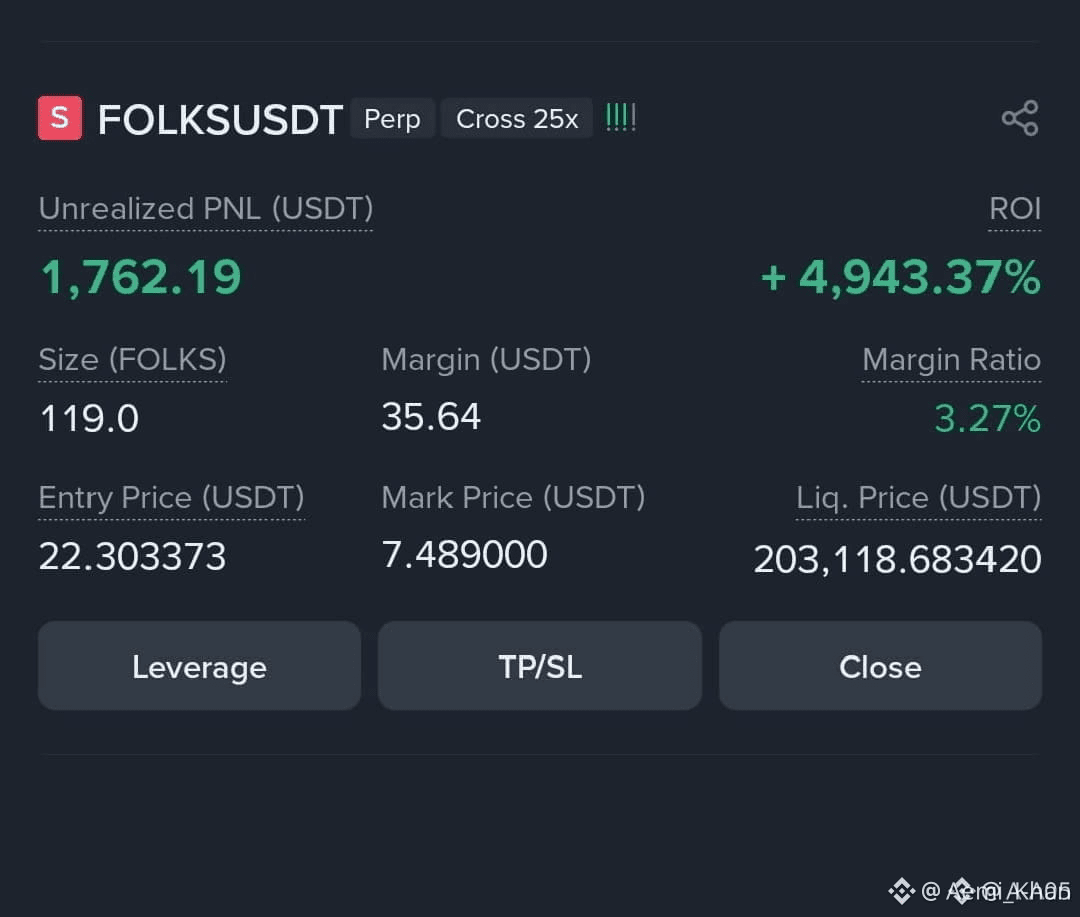Click the red S short-position badge

[60, 118]
